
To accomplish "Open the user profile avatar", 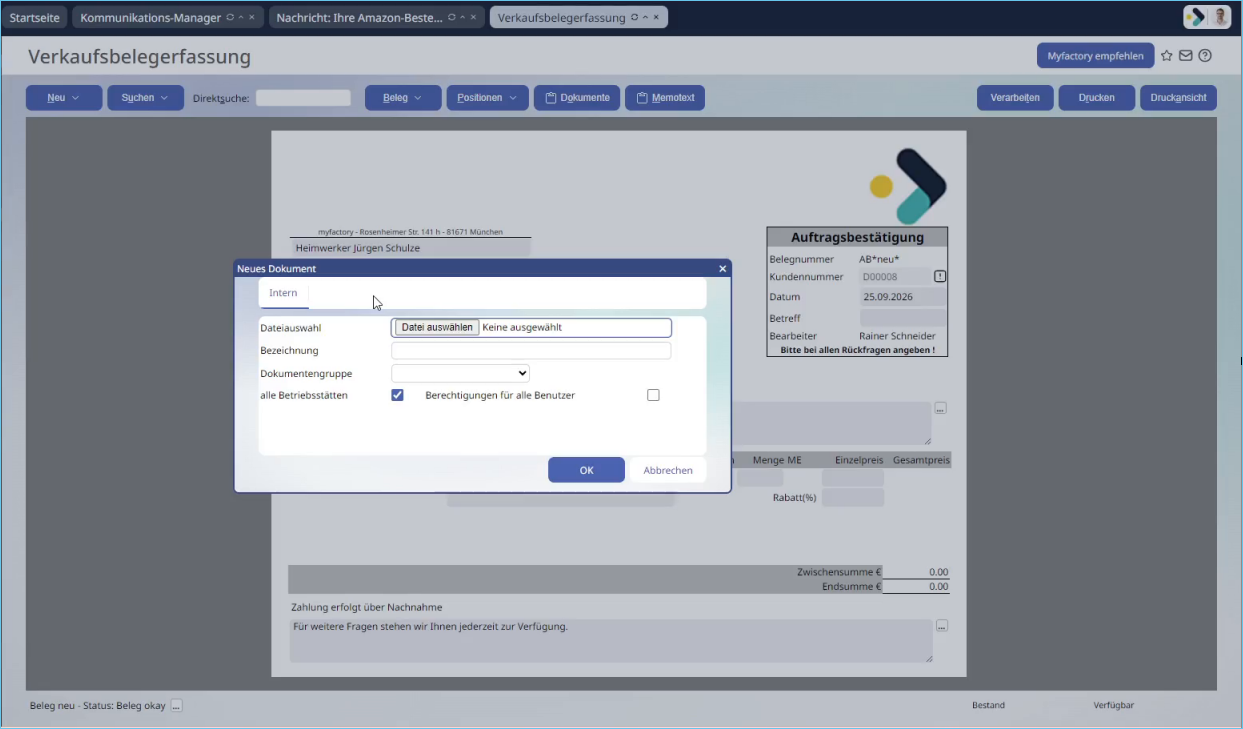I will click(1220, 17).
